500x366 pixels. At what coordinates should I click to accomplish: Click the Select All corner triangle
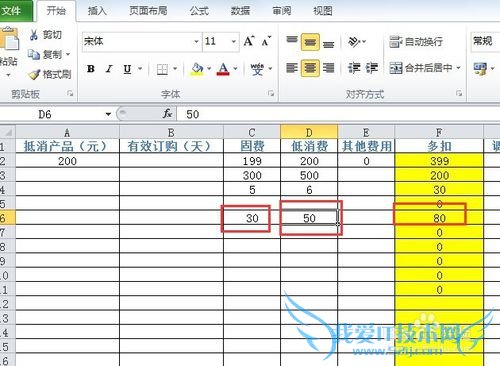[x=7, y=133]
